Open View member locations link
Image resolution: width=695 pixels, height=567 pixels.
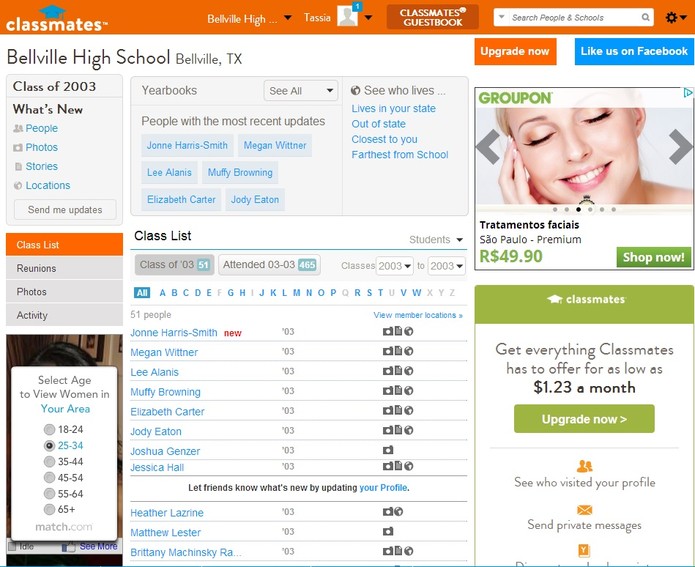pos(418,315)
